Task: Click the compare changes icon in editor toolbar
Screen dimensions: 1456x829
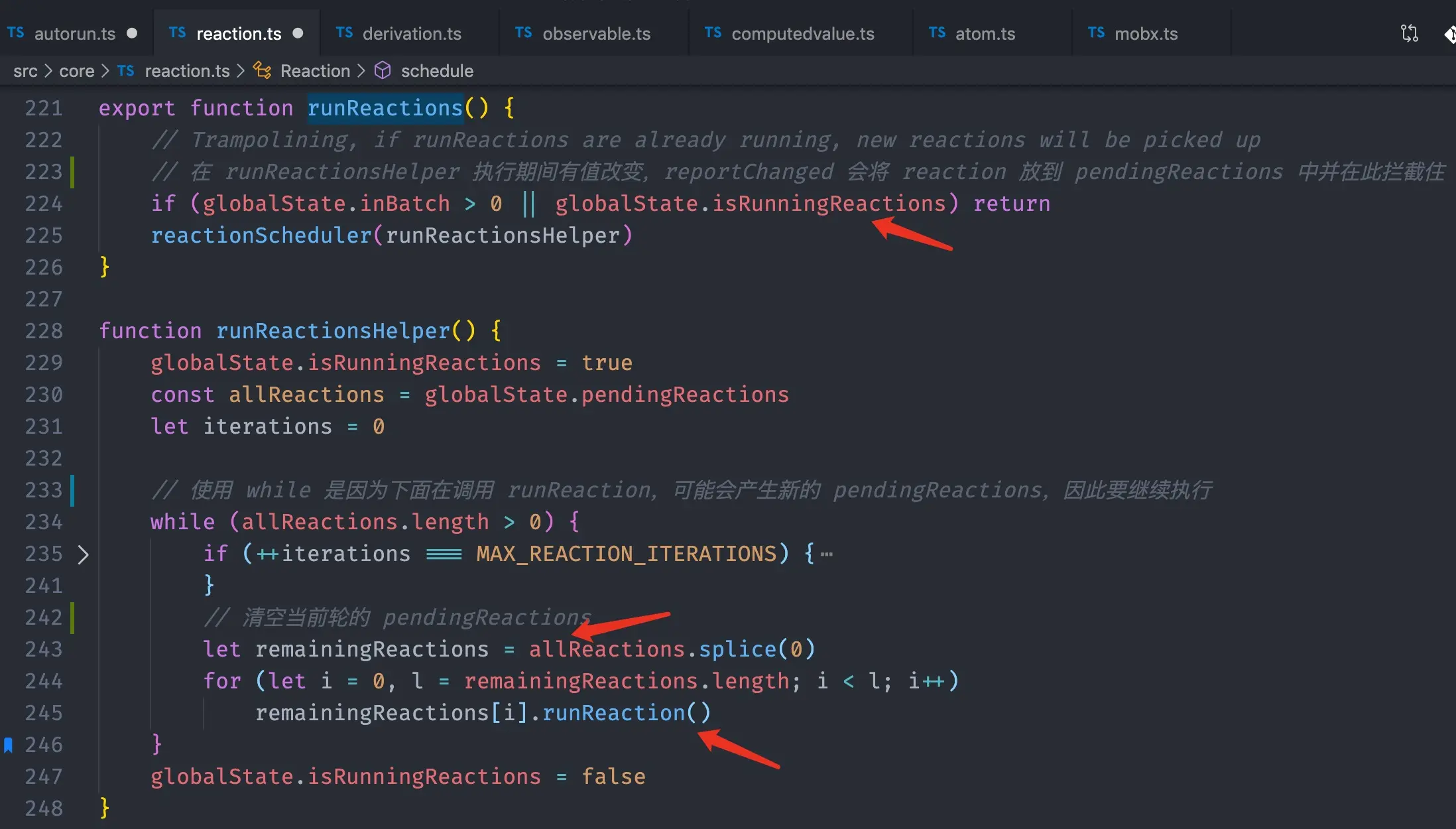Action: tap(1409, 33)
